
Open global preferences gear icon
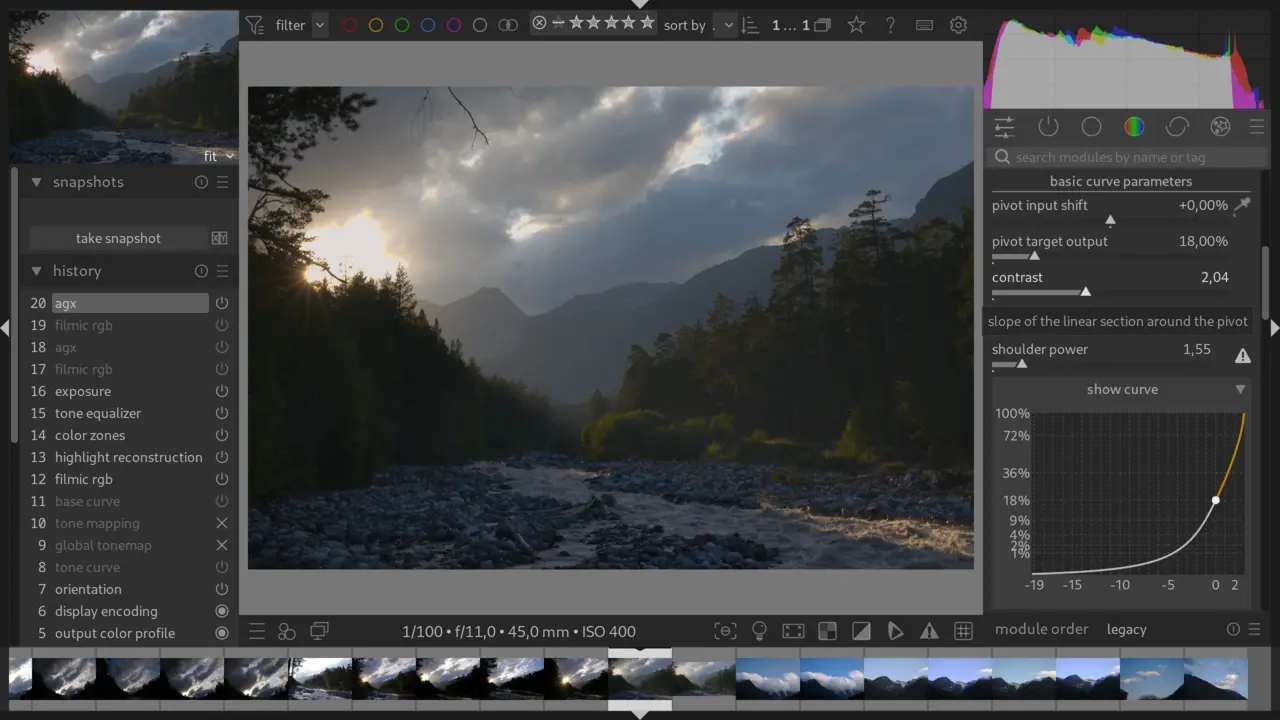point(958,25)
